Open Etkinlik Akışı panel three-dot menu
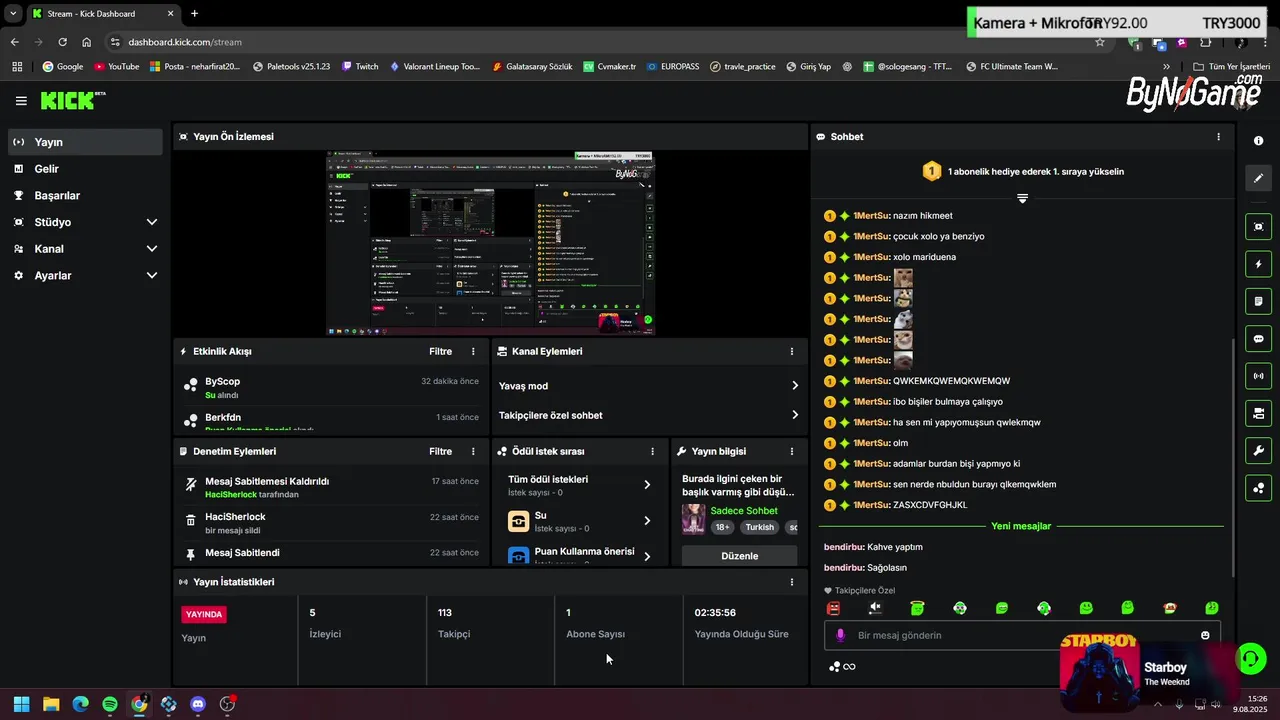Viewport: 1280px width, 720px height. point(473,352)
